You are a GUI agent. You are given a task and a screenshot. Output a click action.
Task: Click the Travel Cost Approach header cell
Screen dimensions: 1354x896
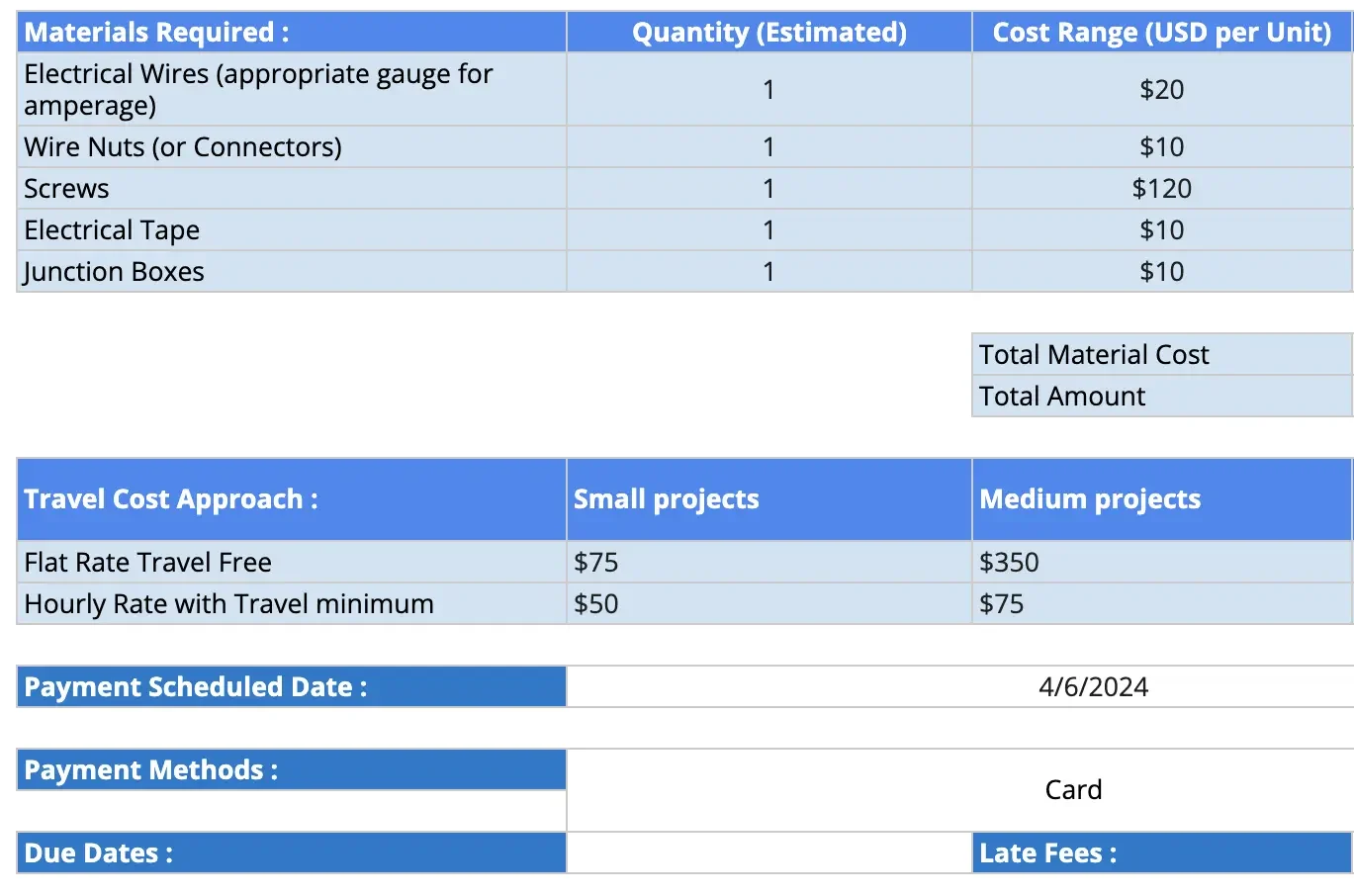click(291, 499)
